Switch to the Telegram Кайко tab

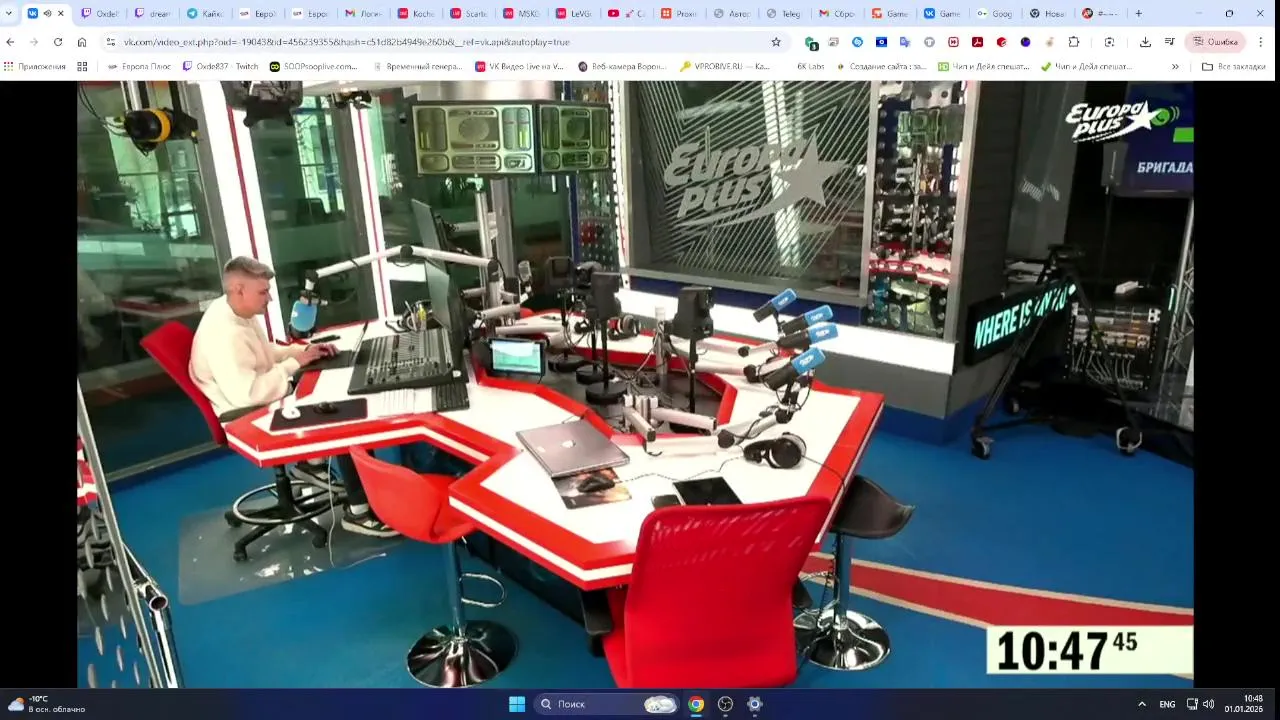(205, 14)
